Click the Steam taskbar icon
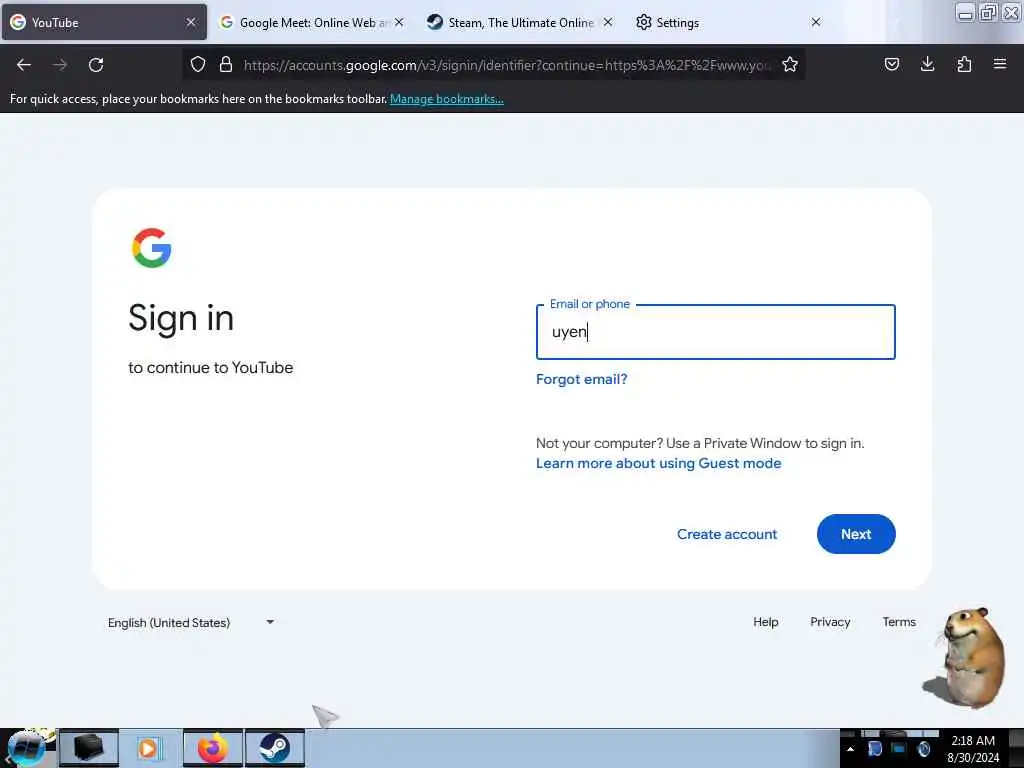Image resolution: width=1024 pixels, height=768 pixels. [275, 748]
